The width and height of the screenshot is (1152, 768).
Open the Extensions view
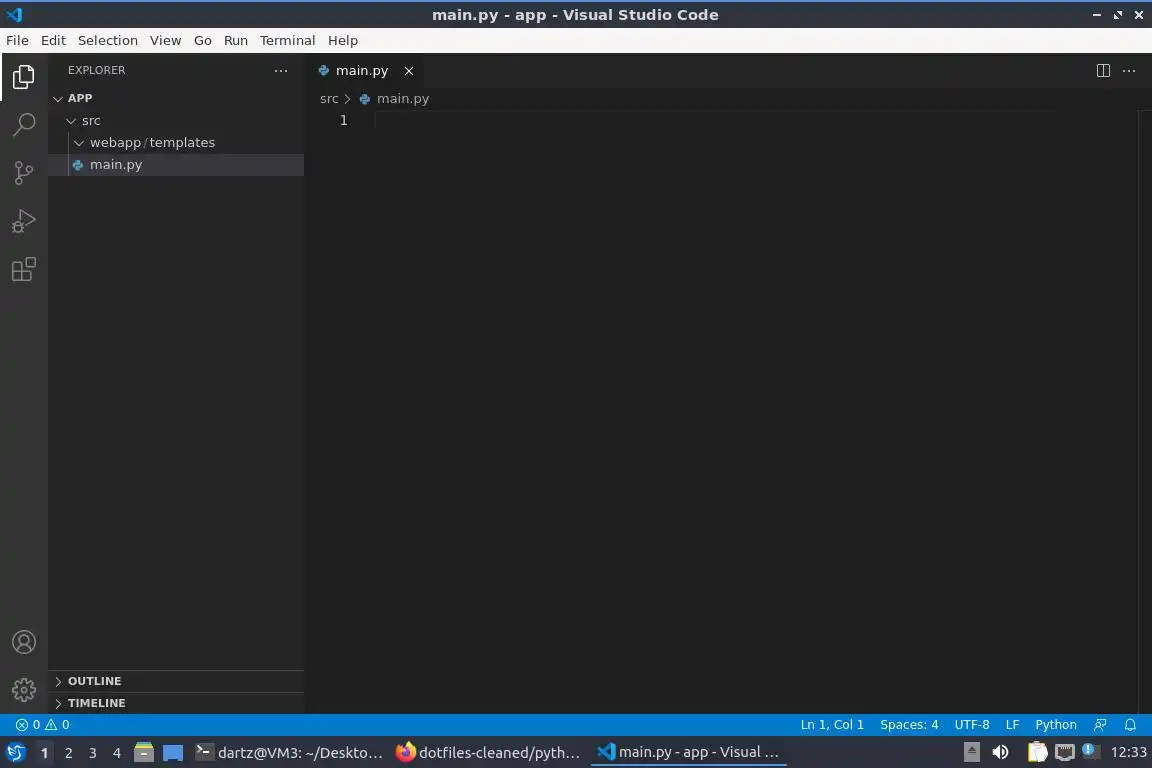[24, 270]
